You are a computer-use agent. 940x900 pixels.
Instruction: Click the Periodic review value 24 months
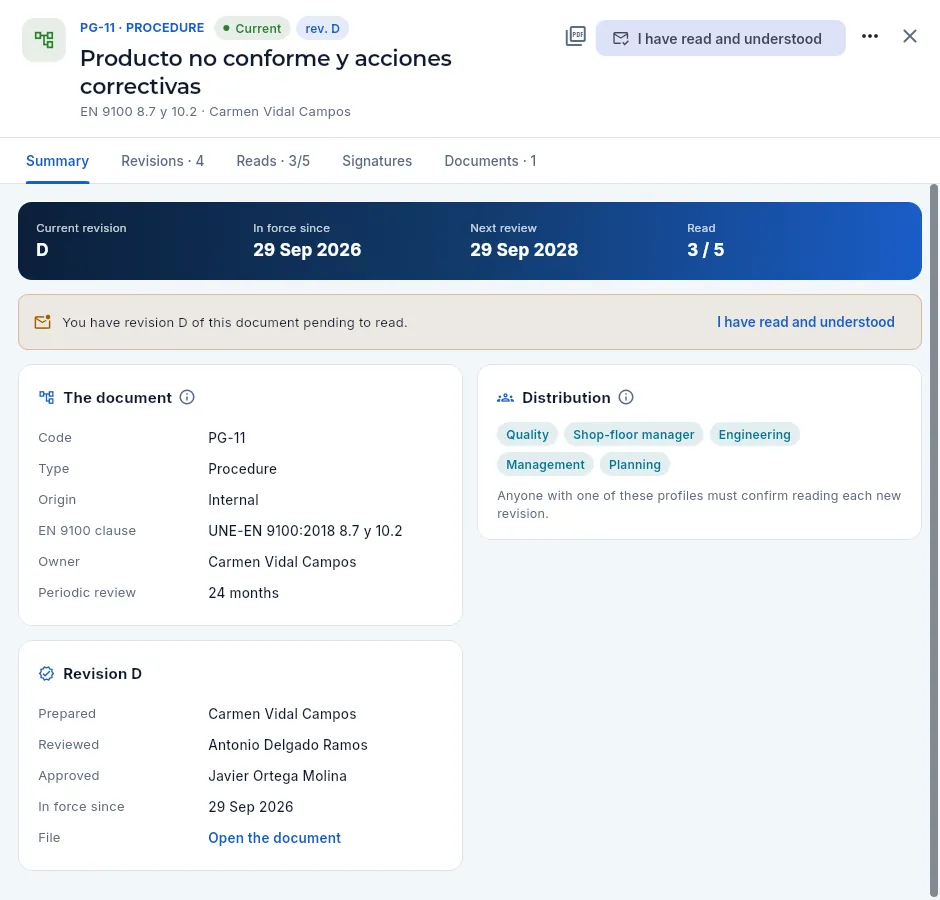[243, 593]
